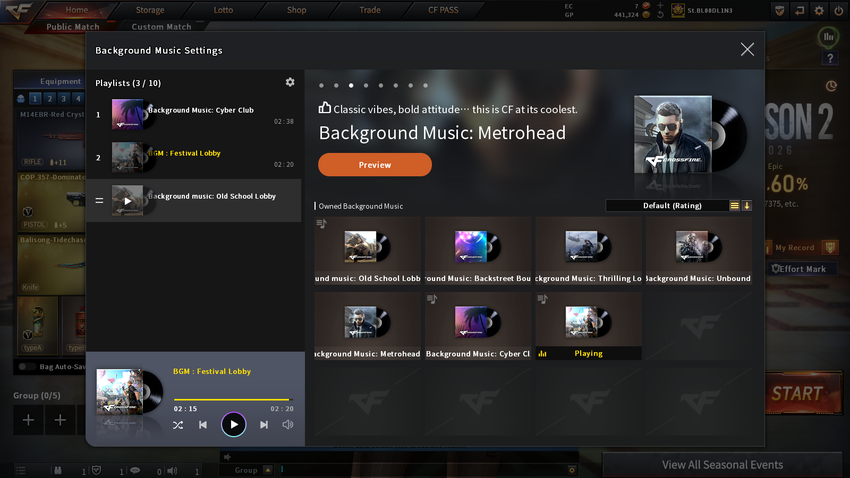Viewport: 850px width, 478px height.
Task: Play Old School Lobby from the playlist
Action: [x=127, y=201]
